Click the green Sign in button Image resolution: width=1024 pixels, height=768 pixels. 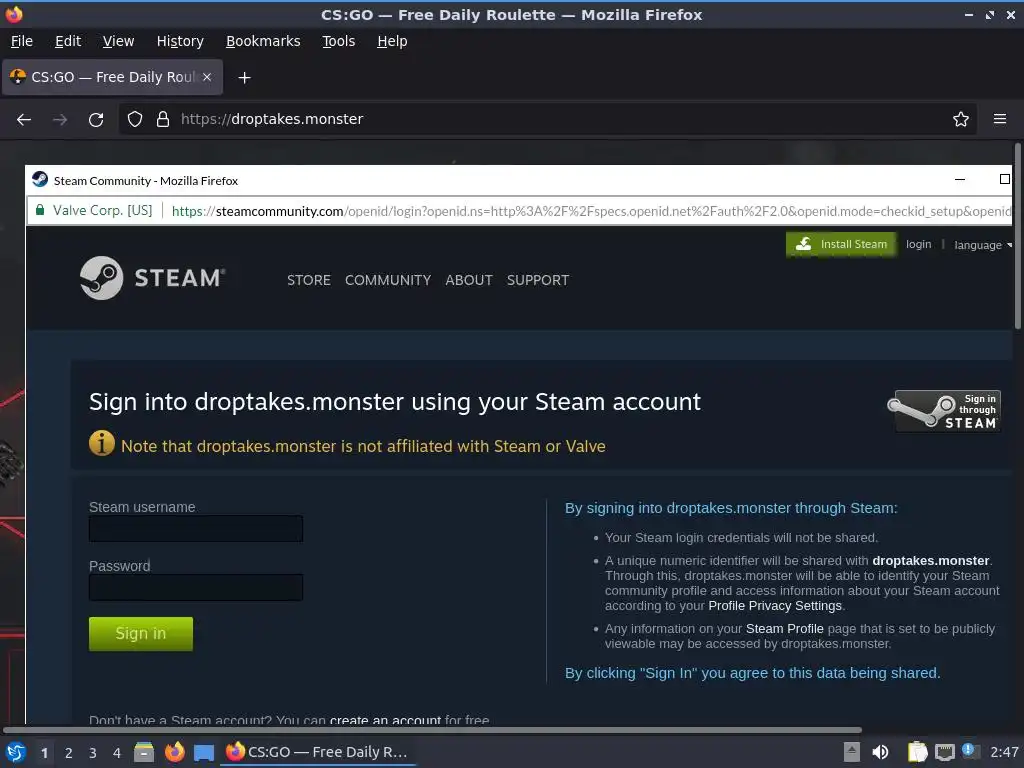[141, 633]
